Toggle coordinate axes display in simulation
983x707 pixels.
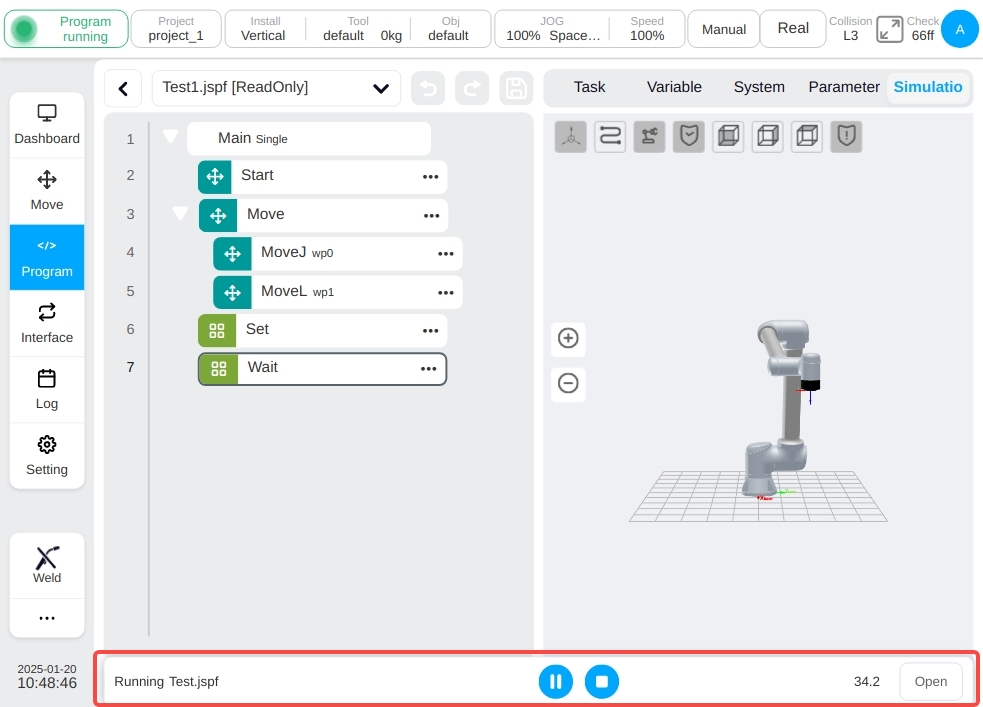[x=570, y=136]
